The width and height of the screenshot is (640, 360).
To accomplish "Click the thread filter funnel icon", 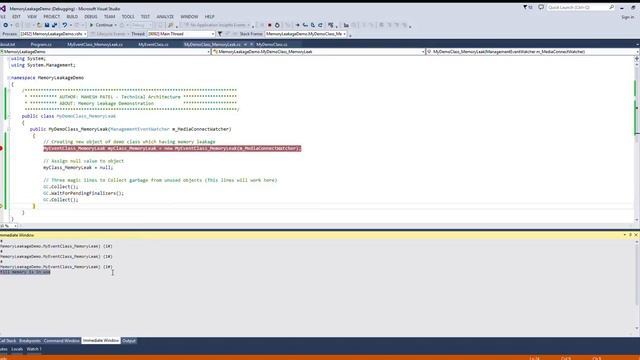I will tap(220, 34).
